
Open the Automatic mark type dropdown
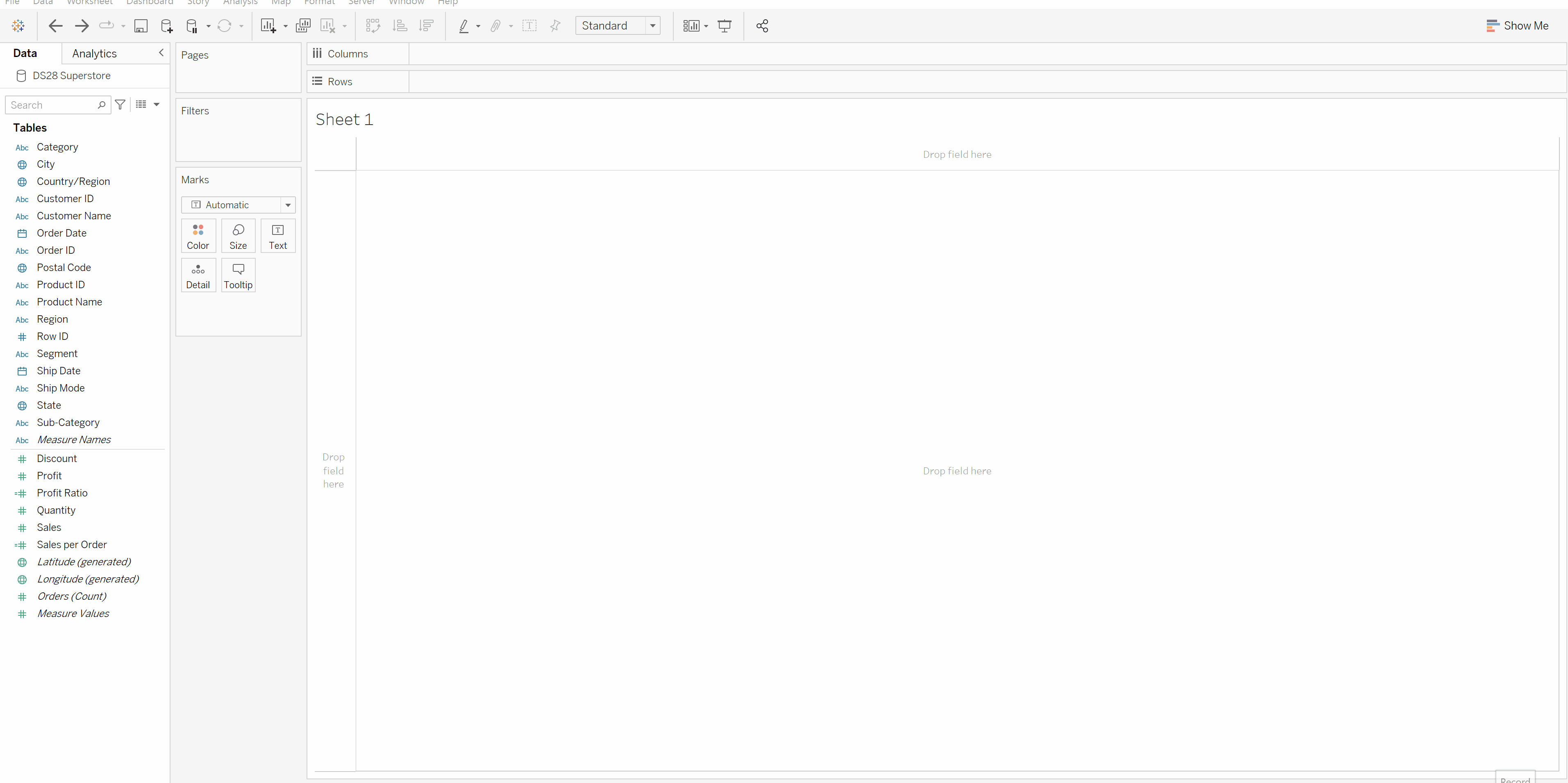click(288, 205)
